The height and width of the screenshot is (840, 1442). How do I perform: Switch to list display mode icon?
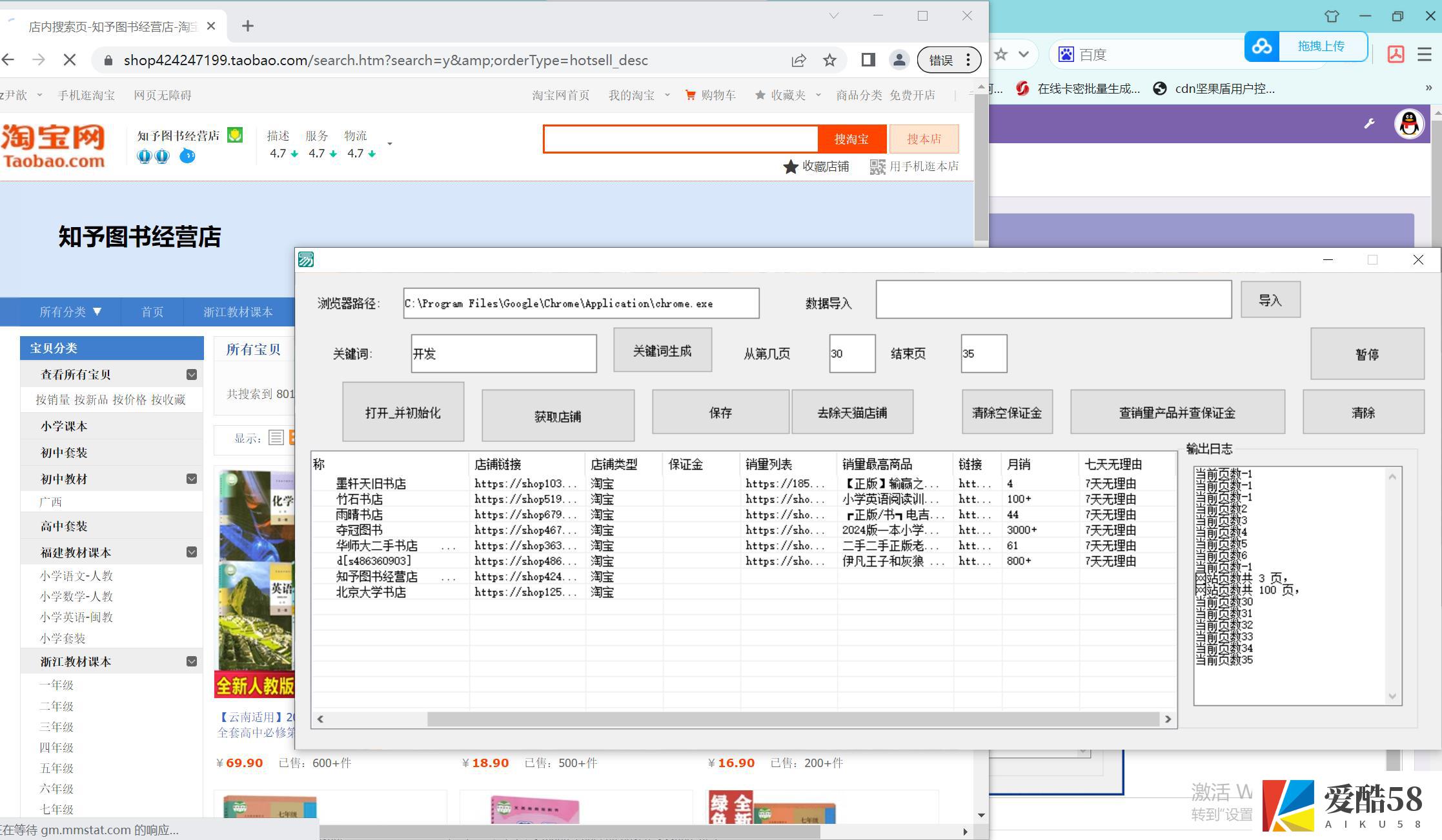click(x=276, y=438)
